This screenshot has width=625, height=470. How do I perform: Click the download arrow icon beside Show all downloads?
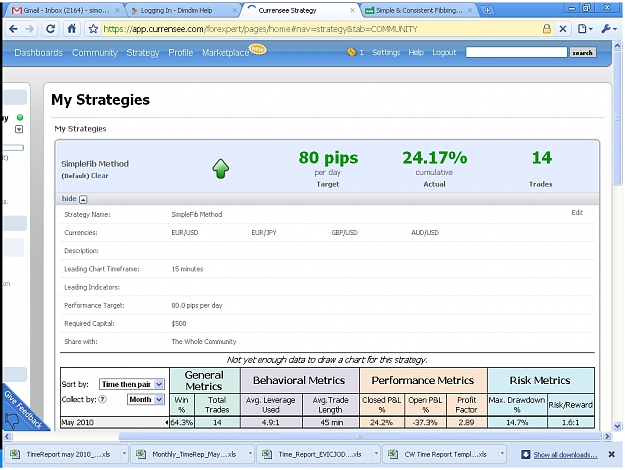point(525,454)
